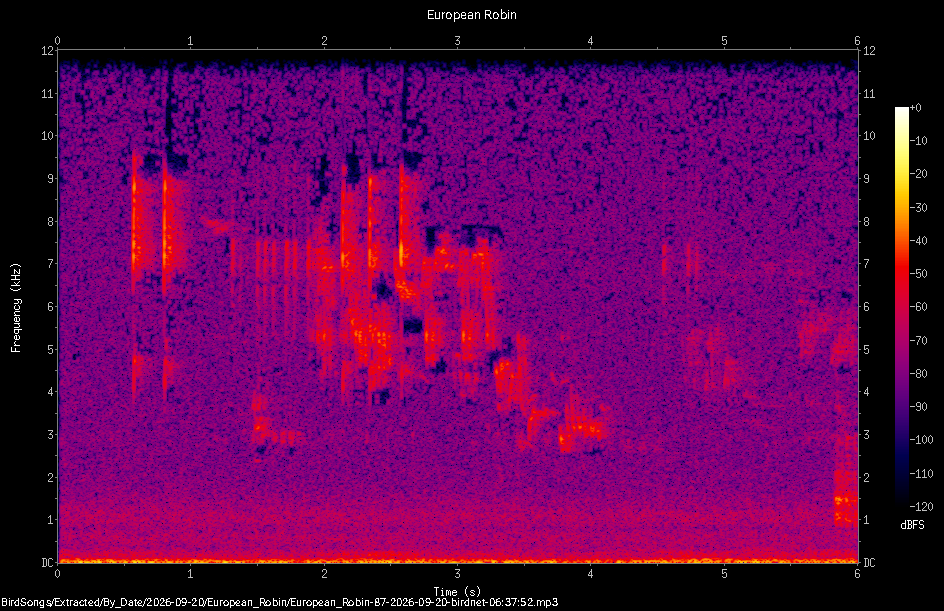Click the 'European Robin' title text
Screen dimensions: 944x611
pyautogui.click(x=471, y=14)
